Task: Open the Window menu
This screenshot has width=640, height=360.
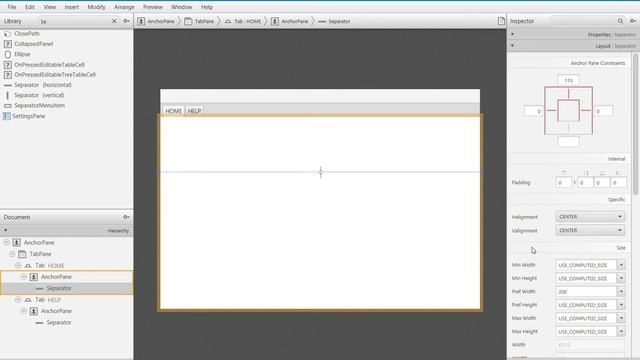Action: point(181,7)
